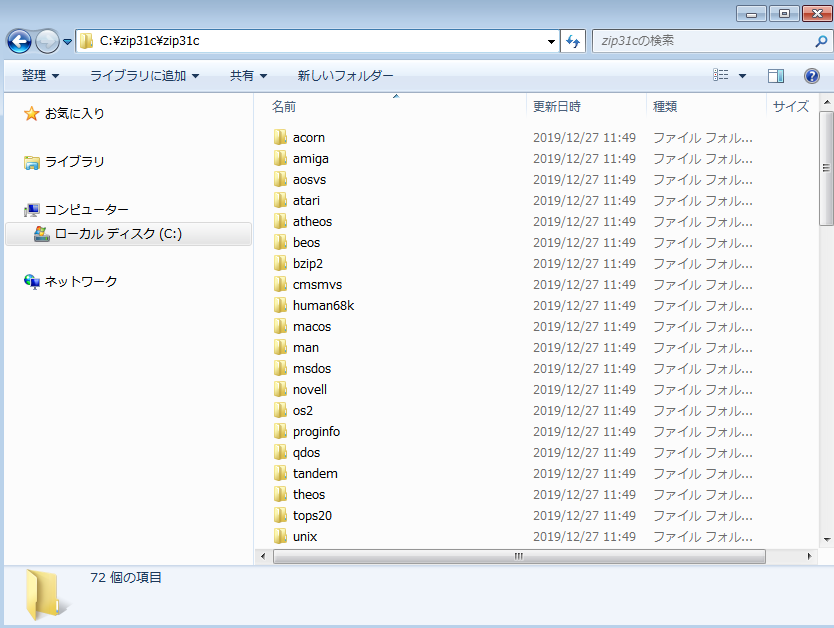Select the aosvs folder icon
Image resolution: width=834 pixels, height=628 pixels.
(x=280, y=179)
